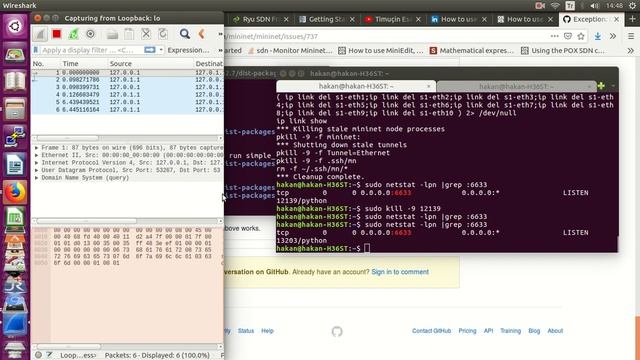Open the Wi-Fi network indicator

(555, 6)
